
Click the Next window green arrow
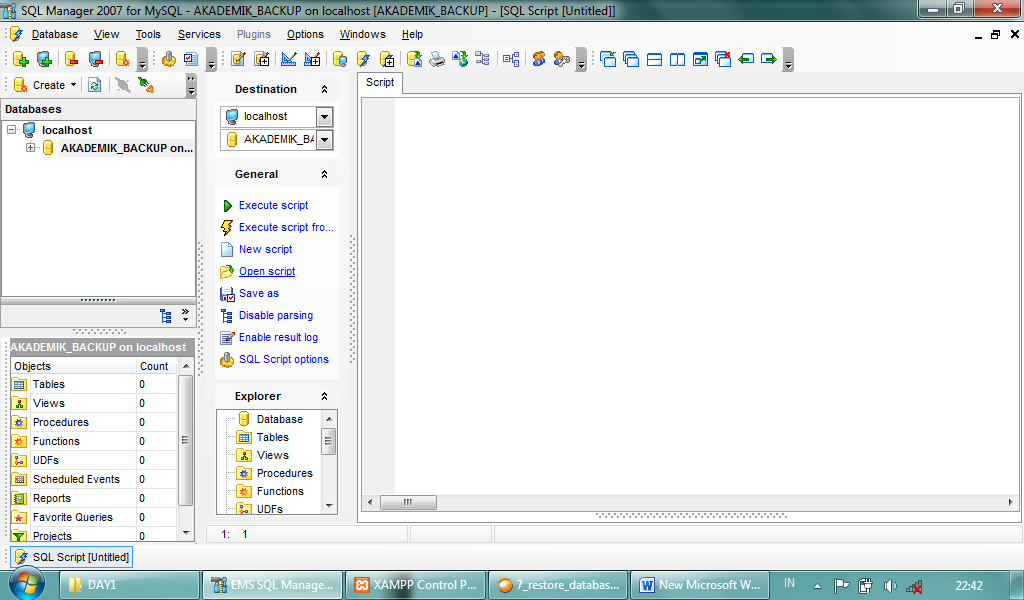(769, 59)
